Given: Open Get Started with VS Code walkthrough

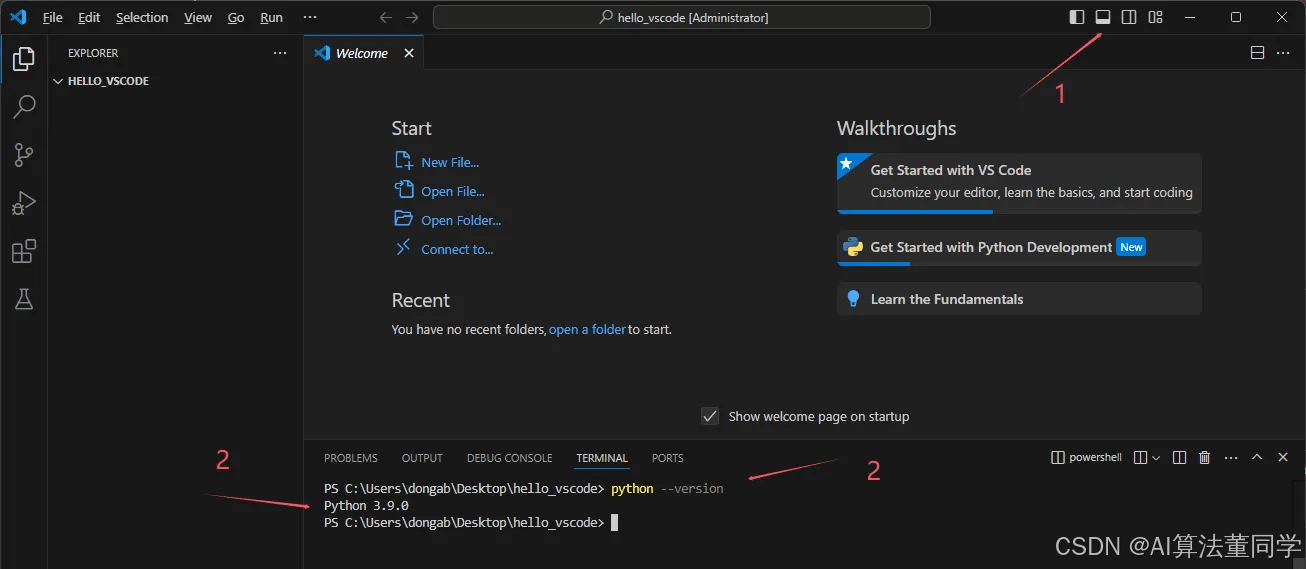Looking at the screenshot, I should (1019, 183).
